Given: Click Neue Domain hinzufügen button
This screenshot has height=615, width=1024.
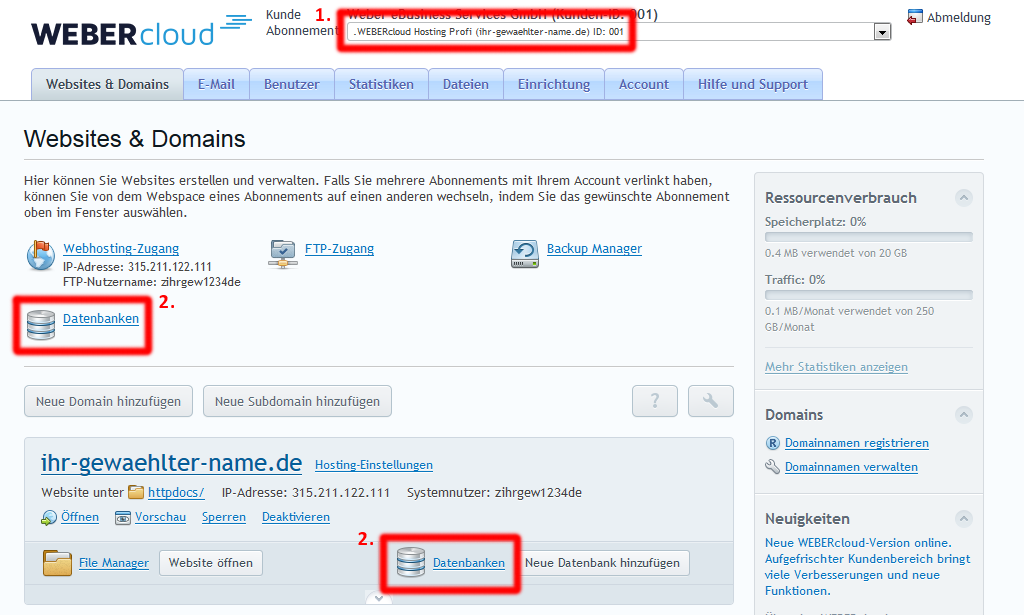Looking at the screenshot, I should 108,401.
